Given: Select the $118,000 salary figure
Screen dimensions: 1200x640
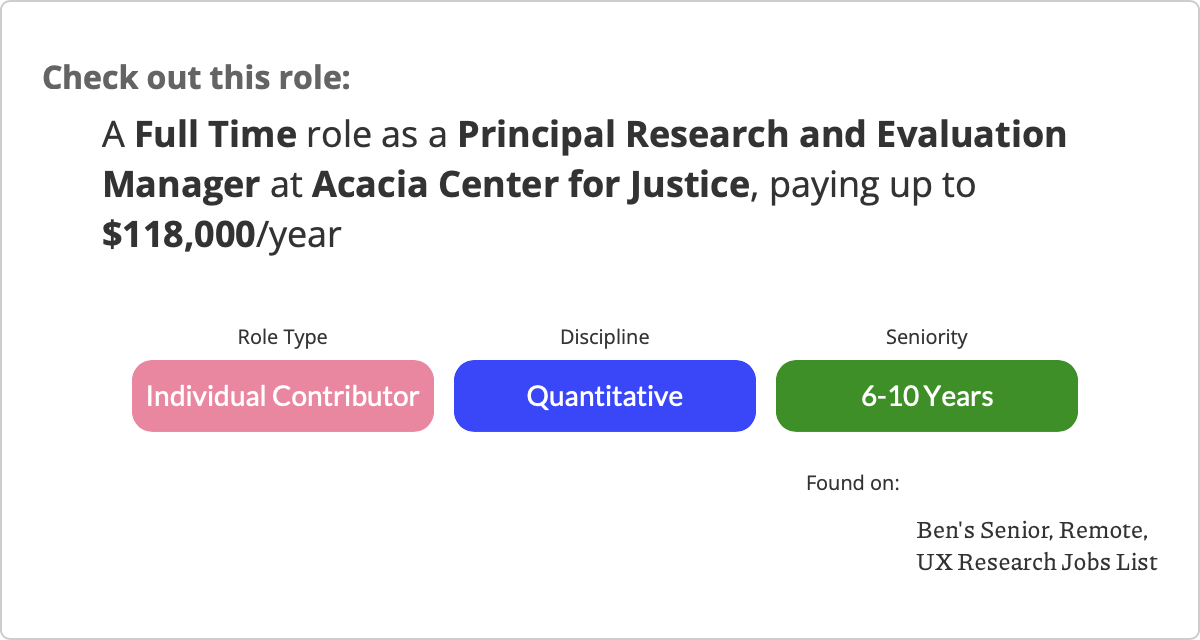Looking at the screenshot, I should (x=179, y=236).
